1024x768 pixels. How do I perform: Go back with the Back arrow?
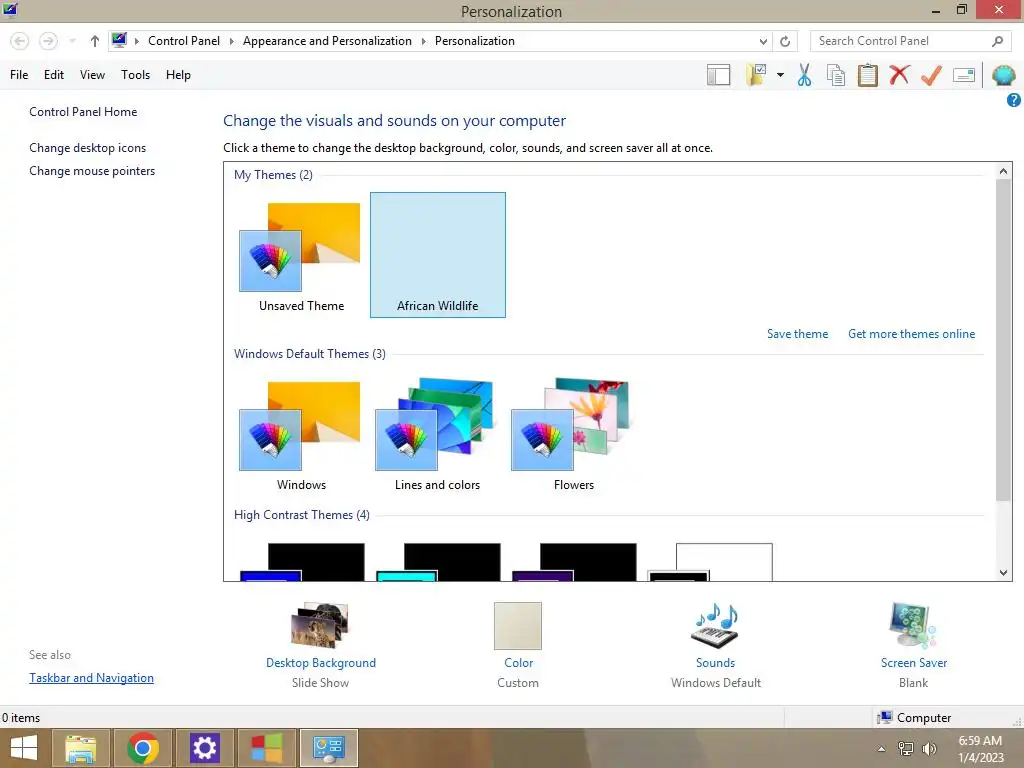20,41
